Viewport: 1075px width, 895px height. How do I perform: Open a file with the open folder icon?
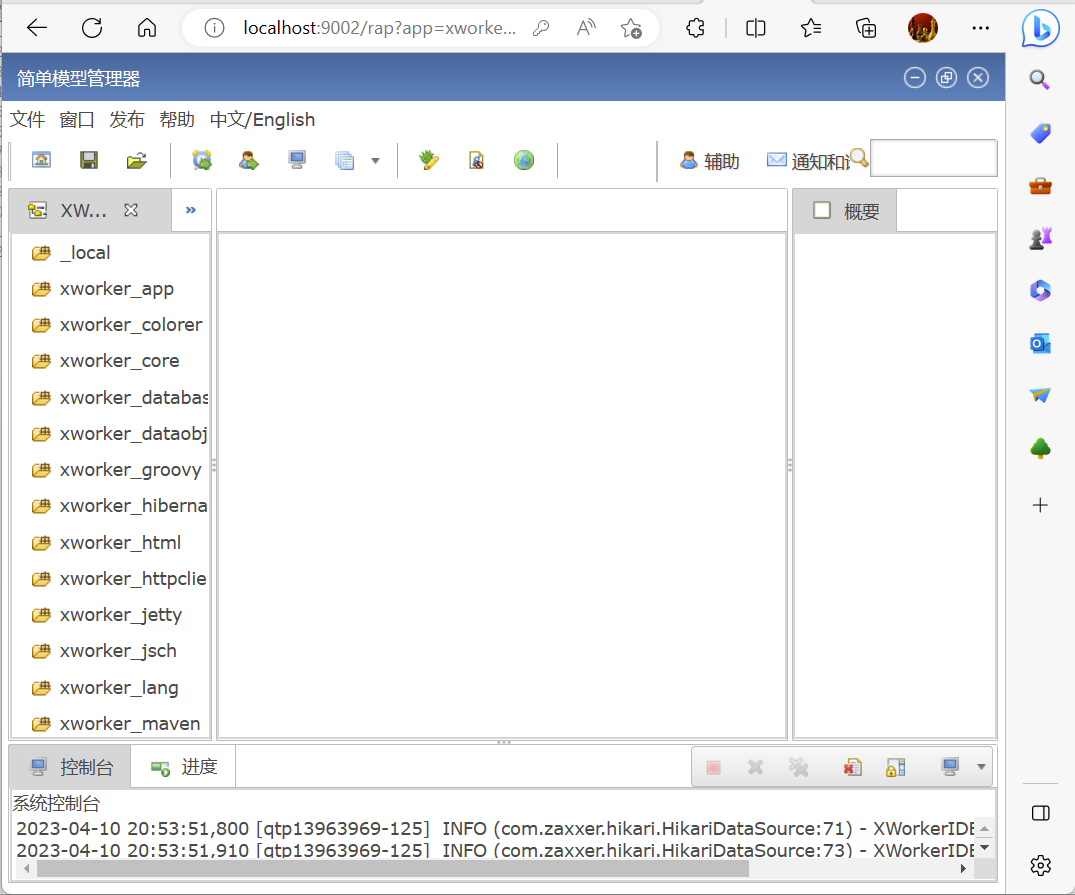(x=137, y=160)
